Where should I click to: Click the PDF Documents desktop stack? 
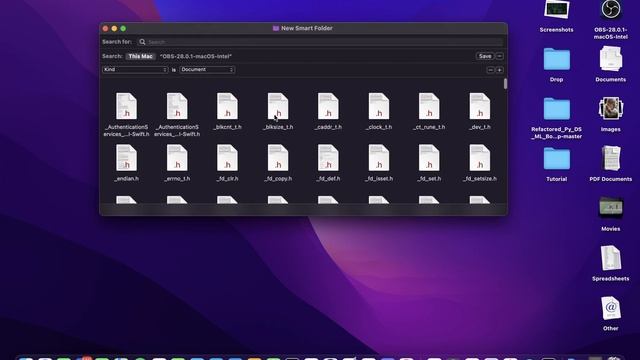(611, 158)
